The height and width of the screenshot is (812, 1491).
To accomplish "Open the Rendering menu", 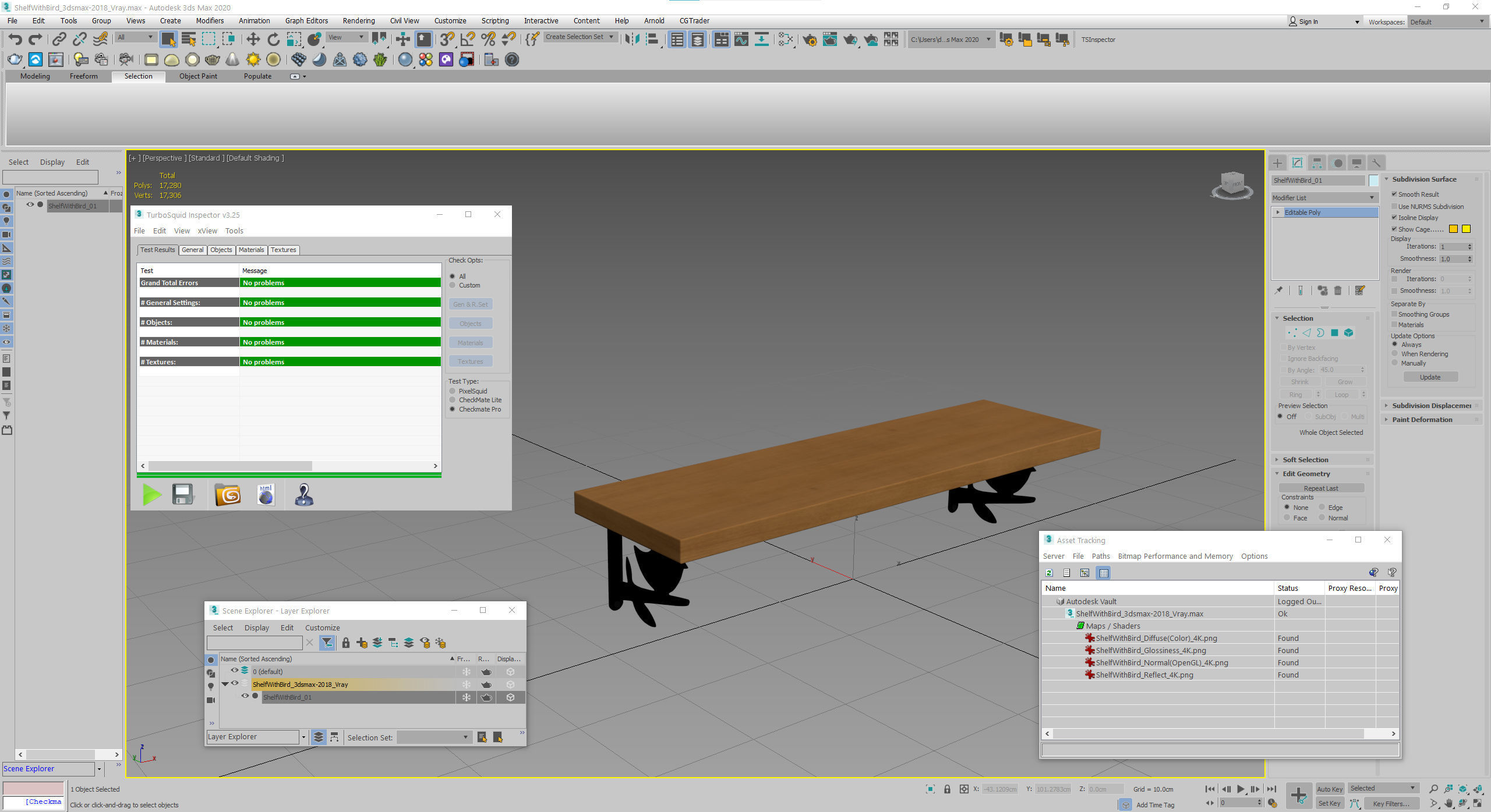I will pyautogui.click(x=358, y=20).
